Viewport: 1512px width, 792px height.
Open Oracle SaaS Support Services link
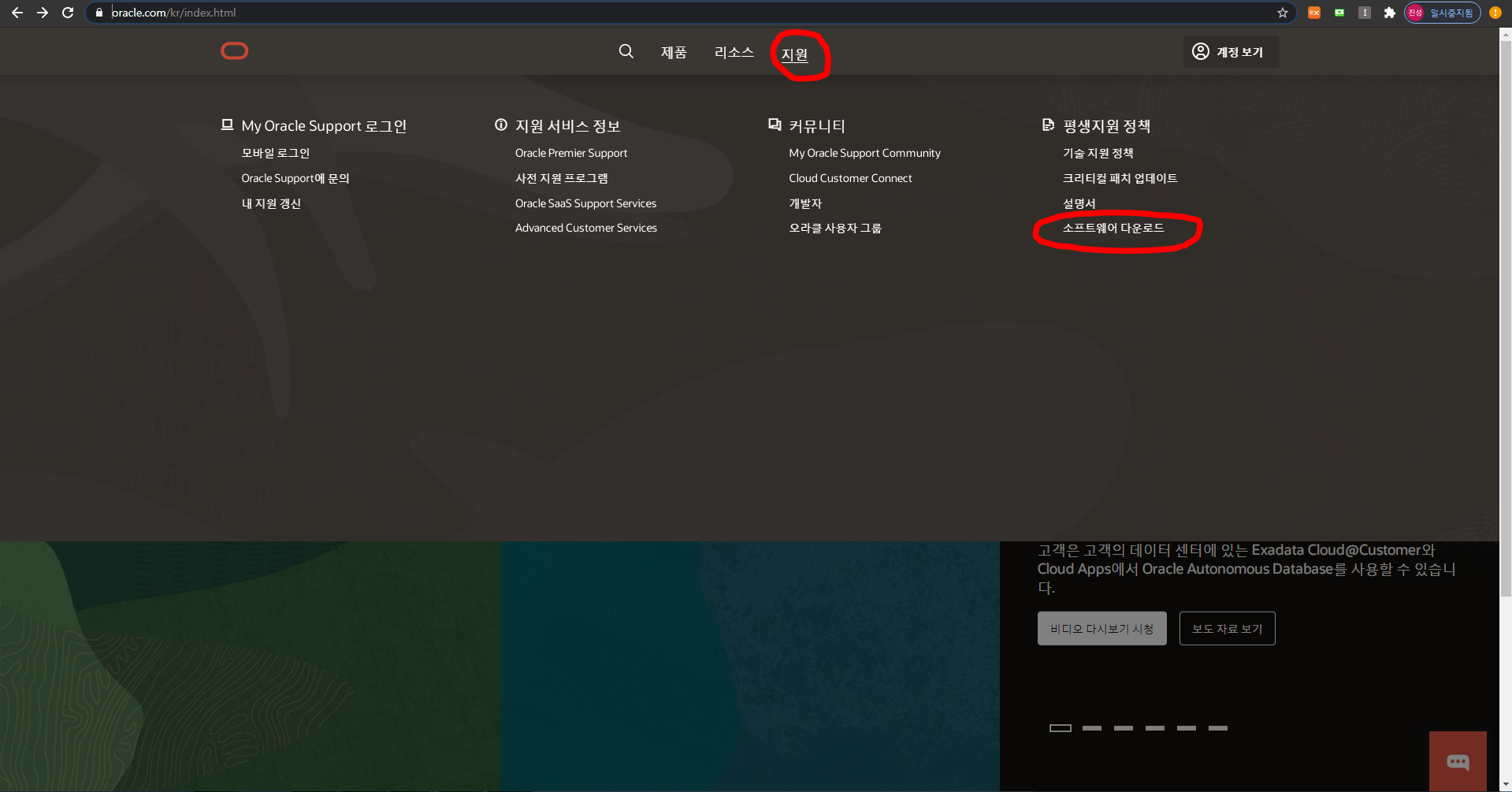click(x=585, y=203)
